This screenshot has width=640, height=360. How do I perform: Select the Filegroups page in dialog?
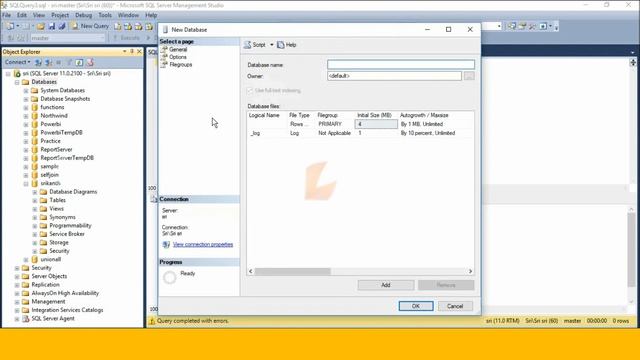[181, 64]
